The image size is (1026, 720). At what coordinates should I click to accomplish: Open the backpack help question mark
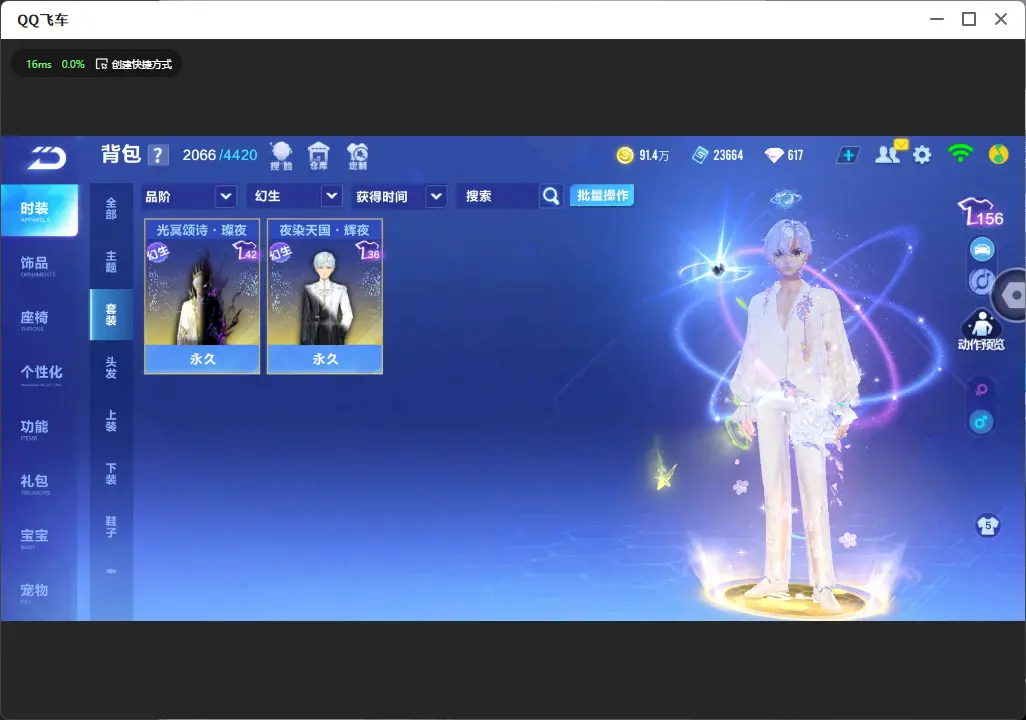[158, 155]
